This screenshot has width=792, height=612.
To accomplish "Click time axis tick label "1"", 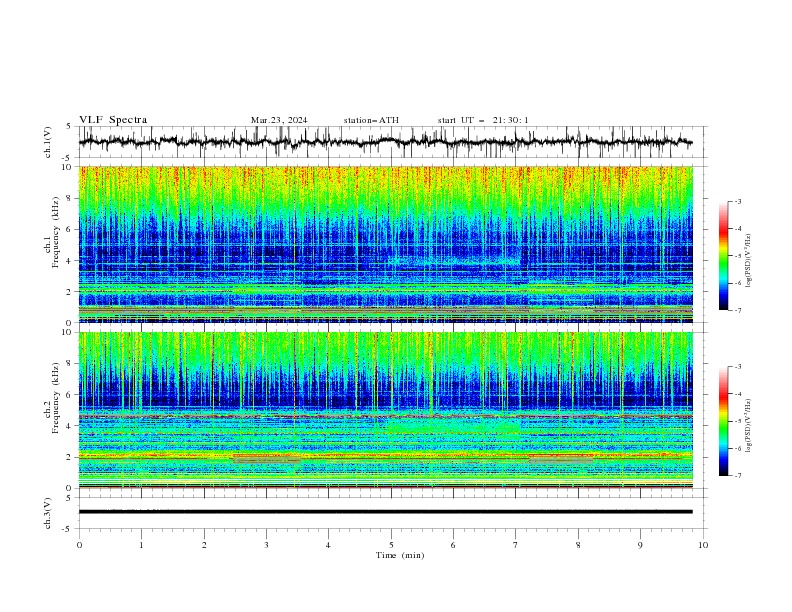I will point(141,545).
